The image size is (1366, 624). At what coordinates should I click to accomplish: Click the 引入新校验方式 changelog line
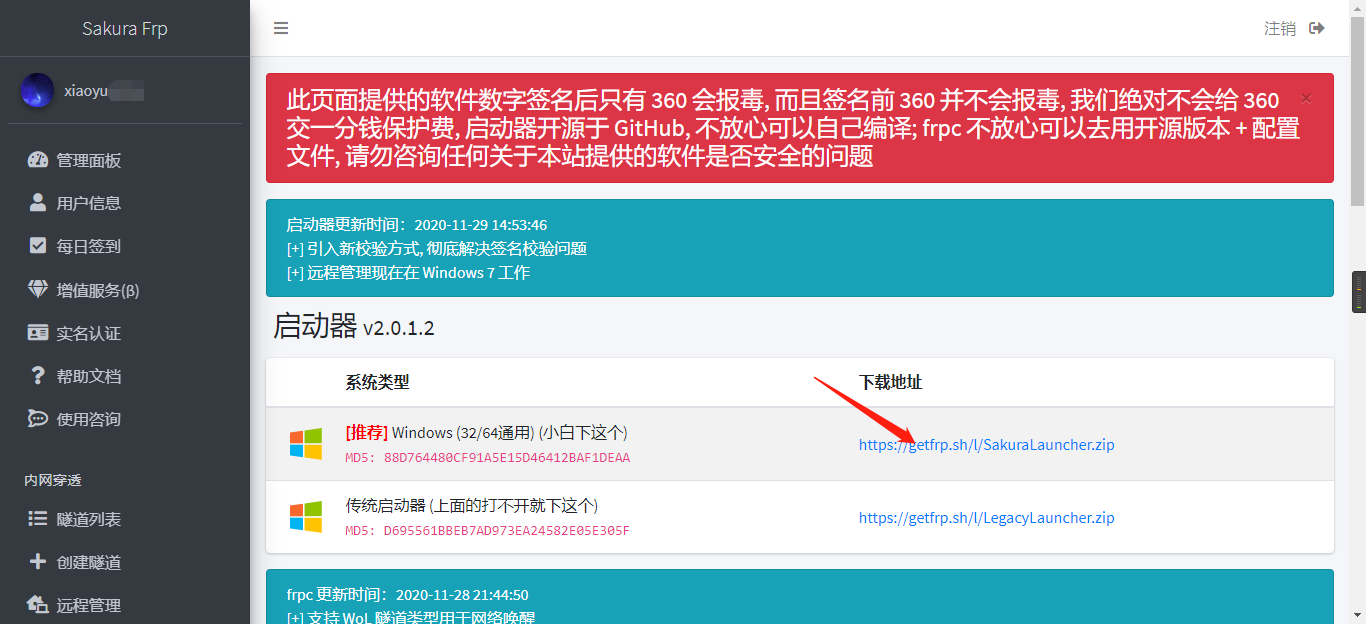coord(437,248)
